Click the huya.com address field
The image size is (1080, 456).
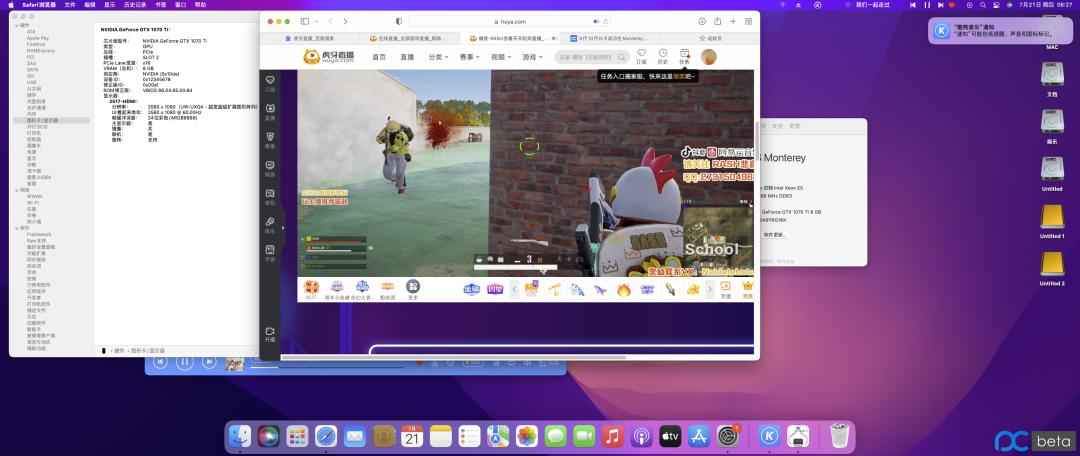[510, 21]
